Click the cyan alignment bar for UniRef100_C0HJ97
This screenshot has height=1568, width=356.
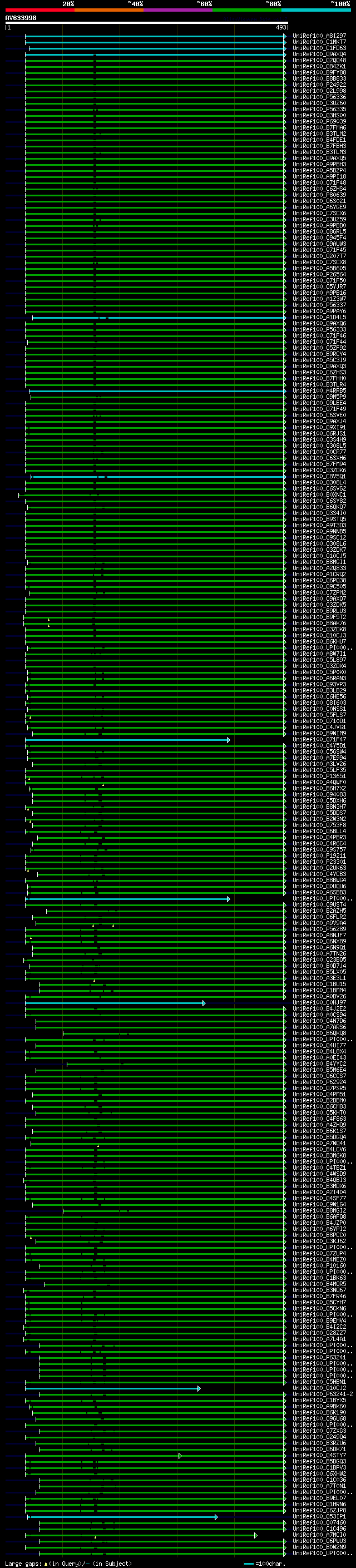coord(115,1003)
